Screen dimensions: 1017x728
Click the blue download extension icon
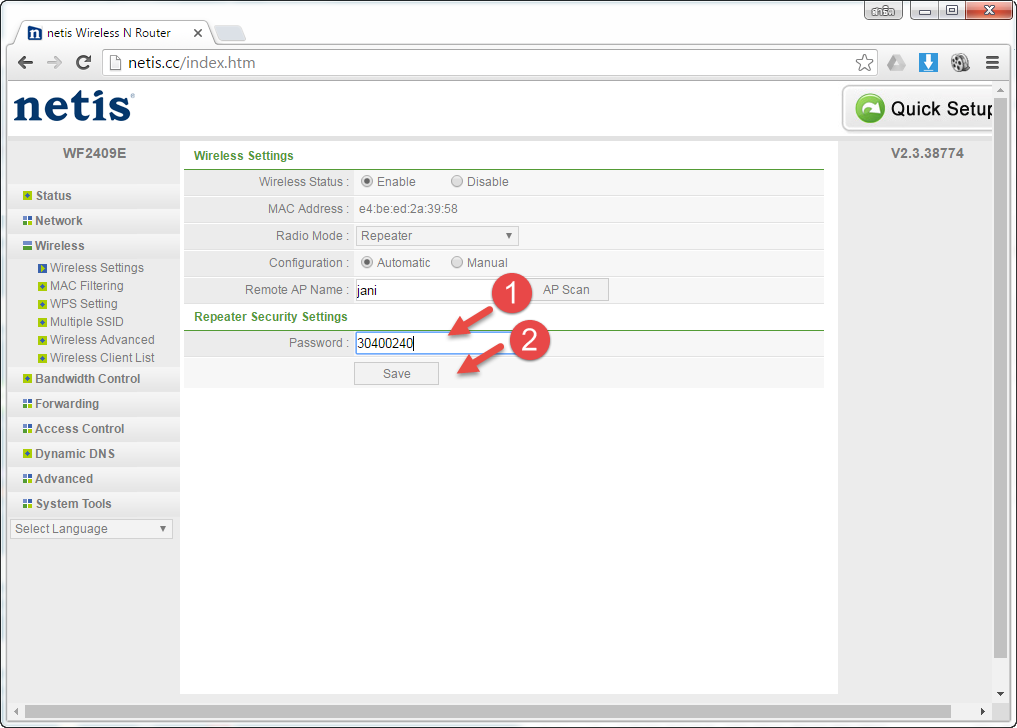click(928, 62)
